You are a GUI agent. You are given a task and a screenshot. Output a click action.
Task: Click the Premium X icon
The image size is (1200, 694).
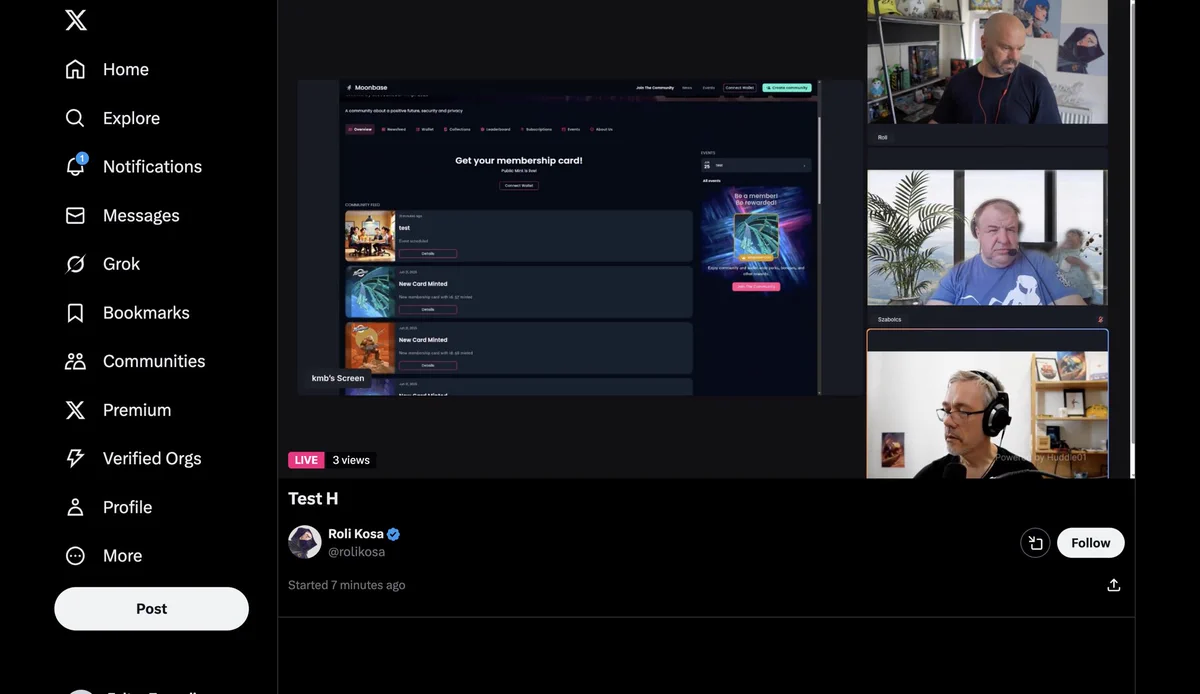[x=75, y=410]
